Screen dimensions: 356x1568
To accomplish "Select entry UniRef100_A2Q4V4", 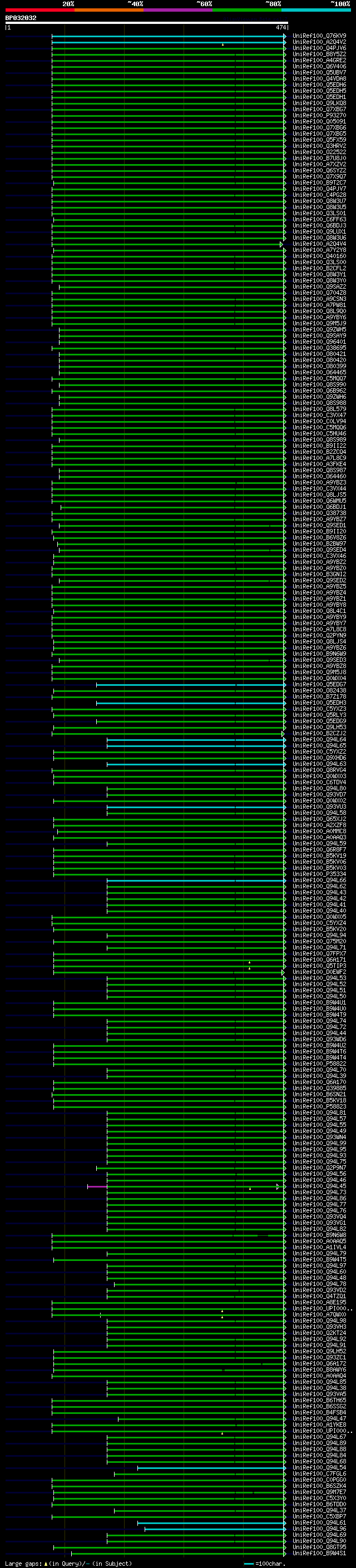I will (319, 244).
